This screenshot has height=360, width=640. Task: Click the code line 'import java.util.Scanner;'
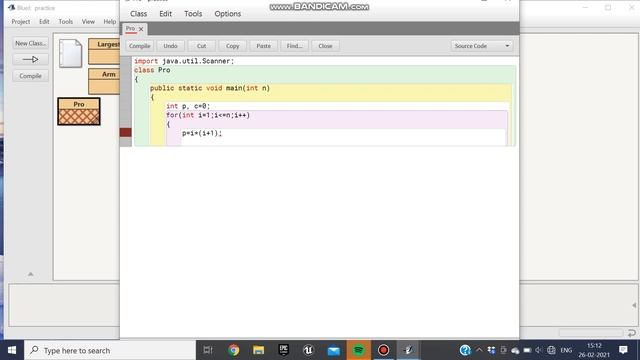[x=184, y=61]
